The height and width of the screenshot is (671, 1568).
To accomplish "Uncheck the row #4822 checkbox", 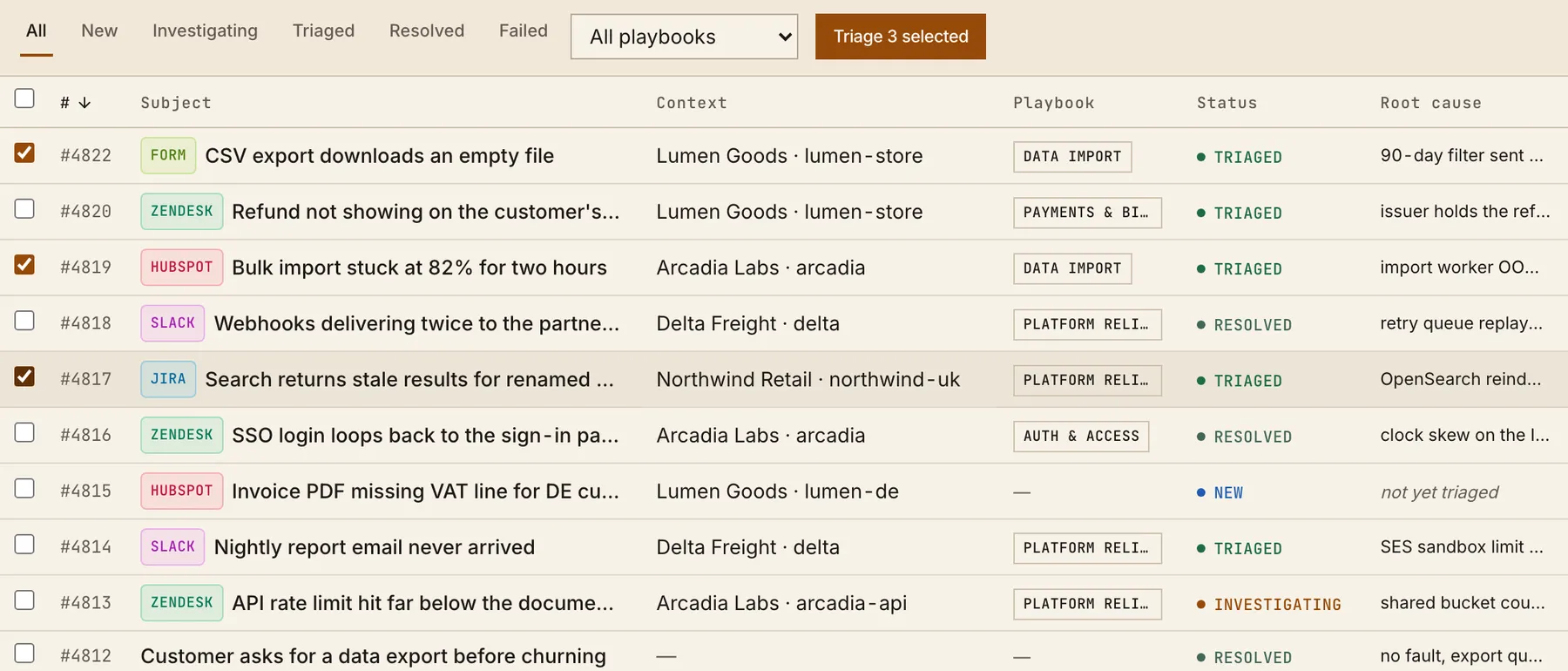I will 24,152.
